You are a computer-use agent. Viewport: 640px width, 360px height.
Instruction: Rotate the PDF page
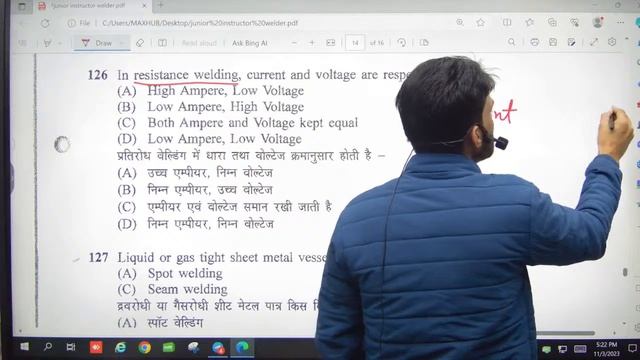tap(402, 43)
